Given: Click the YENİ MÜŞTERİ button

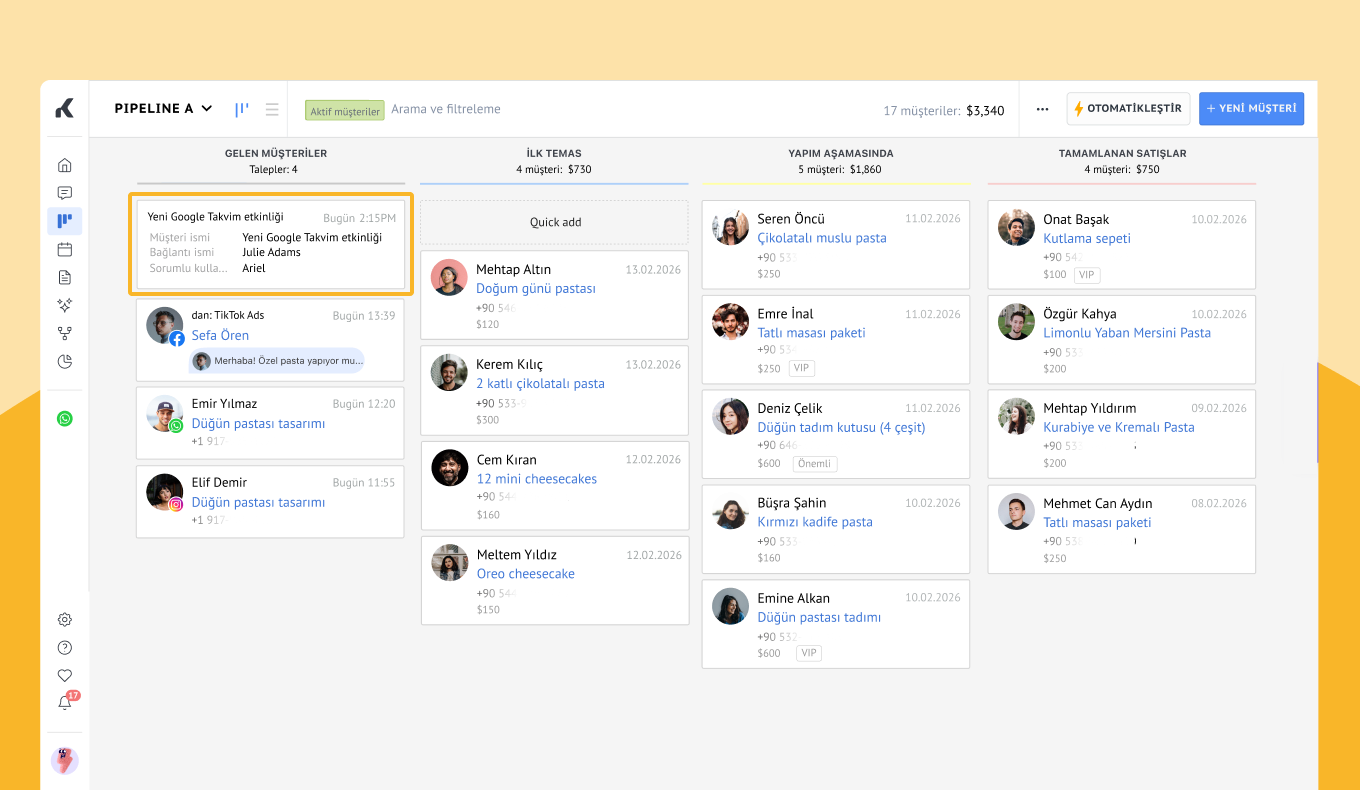Looking at the screenshot, I should [1251, 108].
